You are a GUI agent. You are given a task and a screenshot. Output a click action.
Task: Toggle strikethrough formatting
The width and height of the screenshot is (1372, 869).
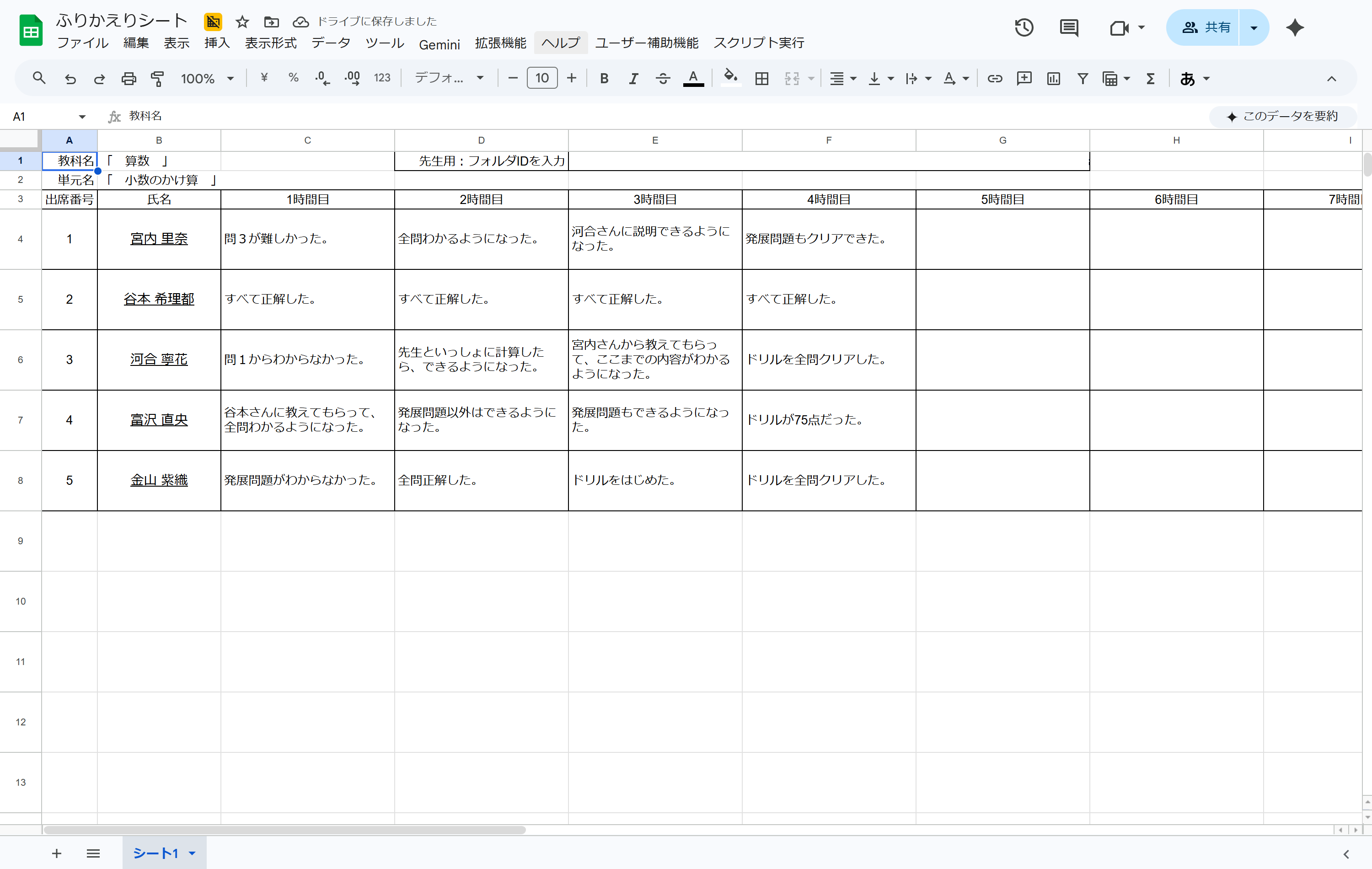coord(663,79)
